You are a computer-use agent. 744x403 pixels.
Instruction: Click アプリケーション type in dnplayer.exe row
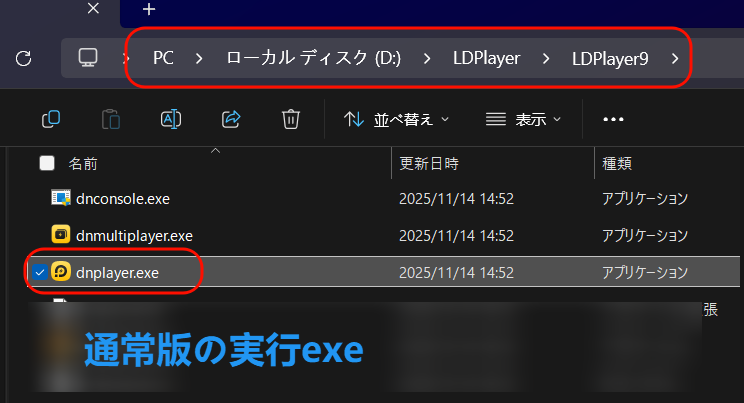point(645,272)
